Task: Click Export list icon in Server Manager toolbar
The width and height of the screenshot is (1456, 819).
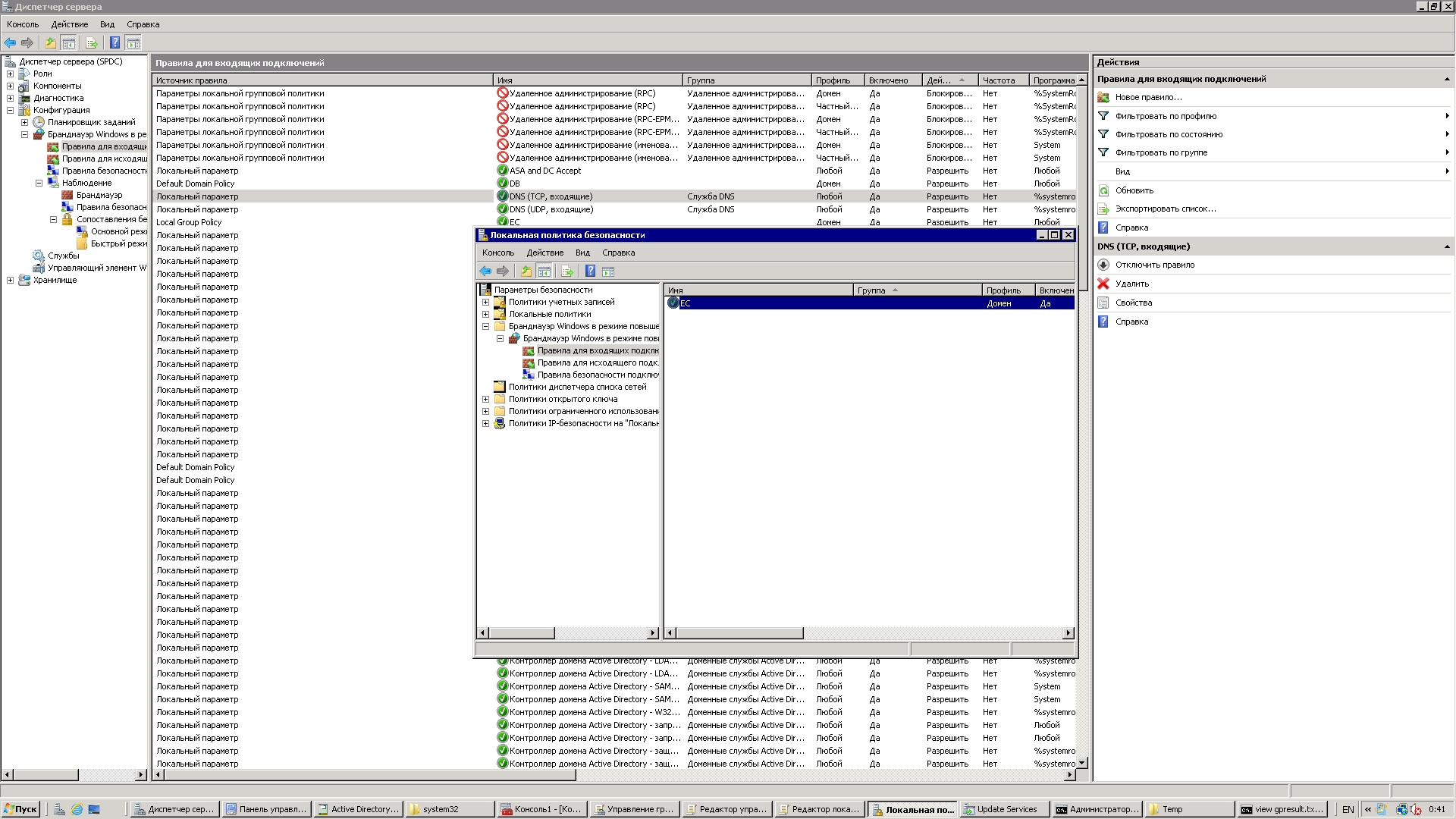Action: tap(92, 43)
